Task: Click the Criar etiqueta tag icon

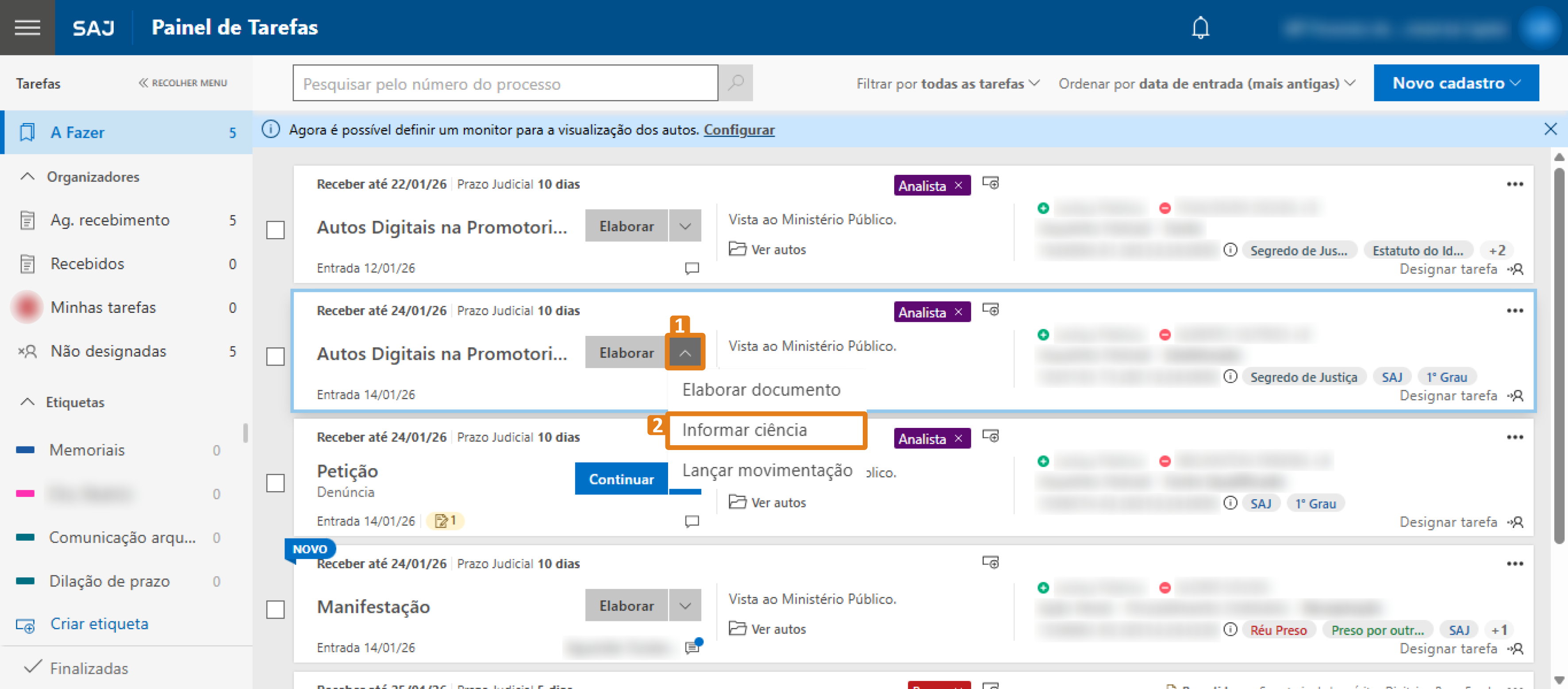Action: click(x=26, y=625)
